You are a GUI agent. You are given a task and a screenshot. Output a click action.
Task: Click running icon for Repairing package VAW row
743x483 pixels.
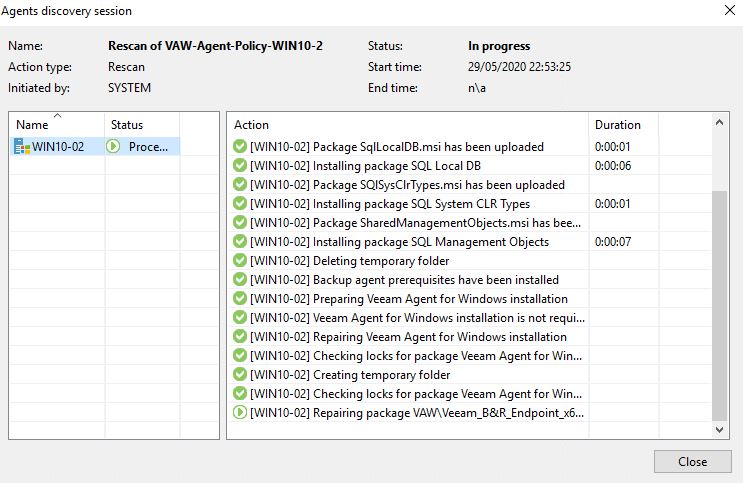coord(240,412)
